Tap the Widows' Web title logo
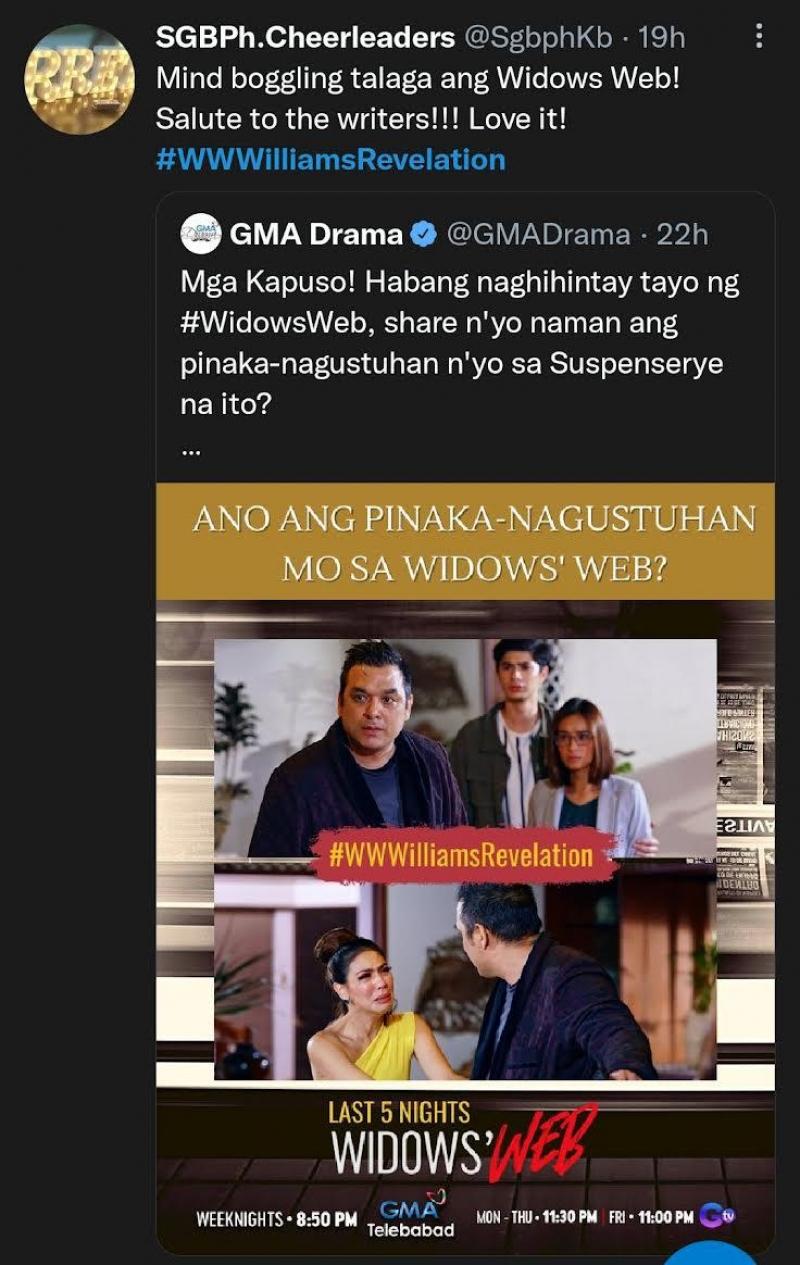Screen dimensions: 800x1265 (x=463, y=1142)
